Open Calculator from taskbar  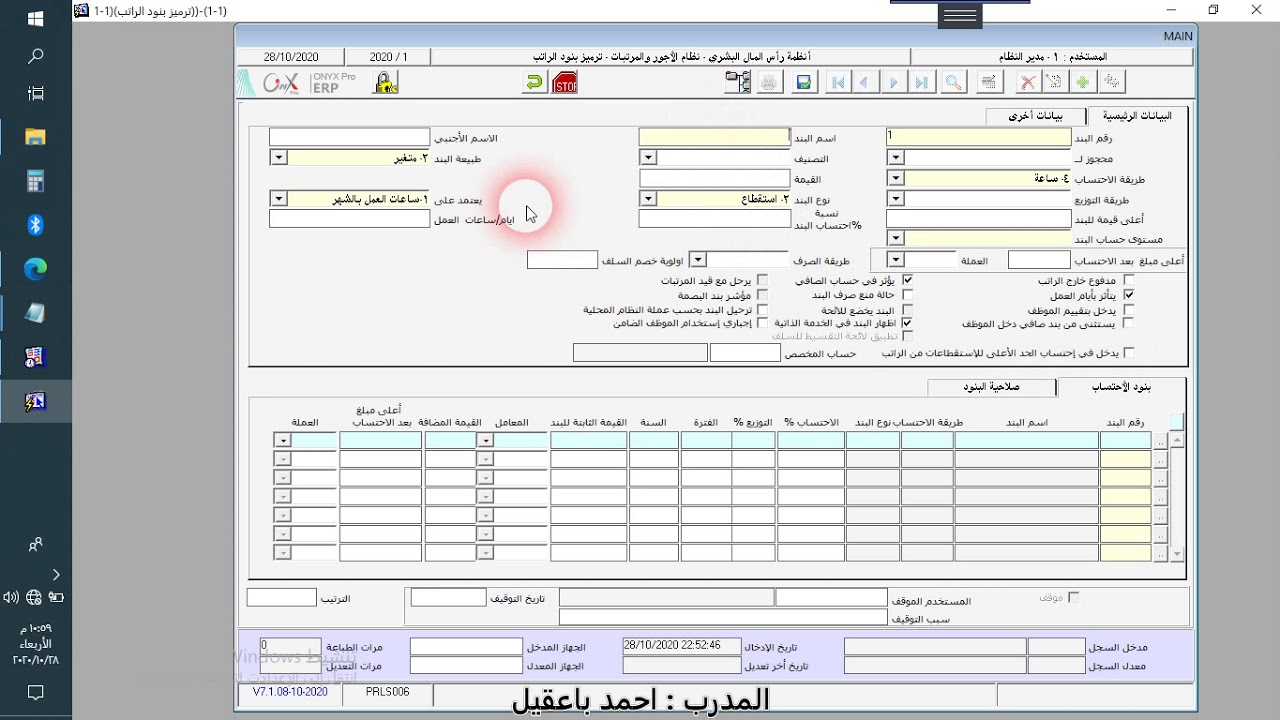(35, 181)
